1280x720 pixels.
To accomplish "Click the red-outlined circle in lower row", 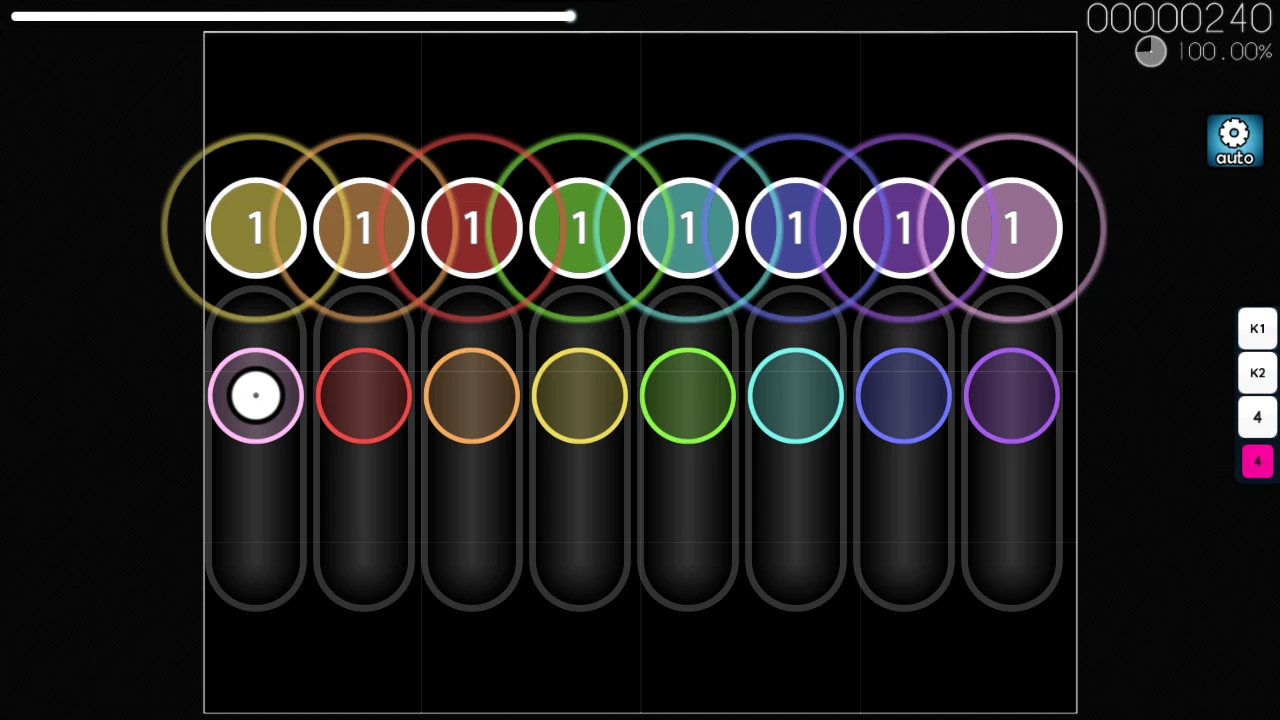I will point(364,396).
